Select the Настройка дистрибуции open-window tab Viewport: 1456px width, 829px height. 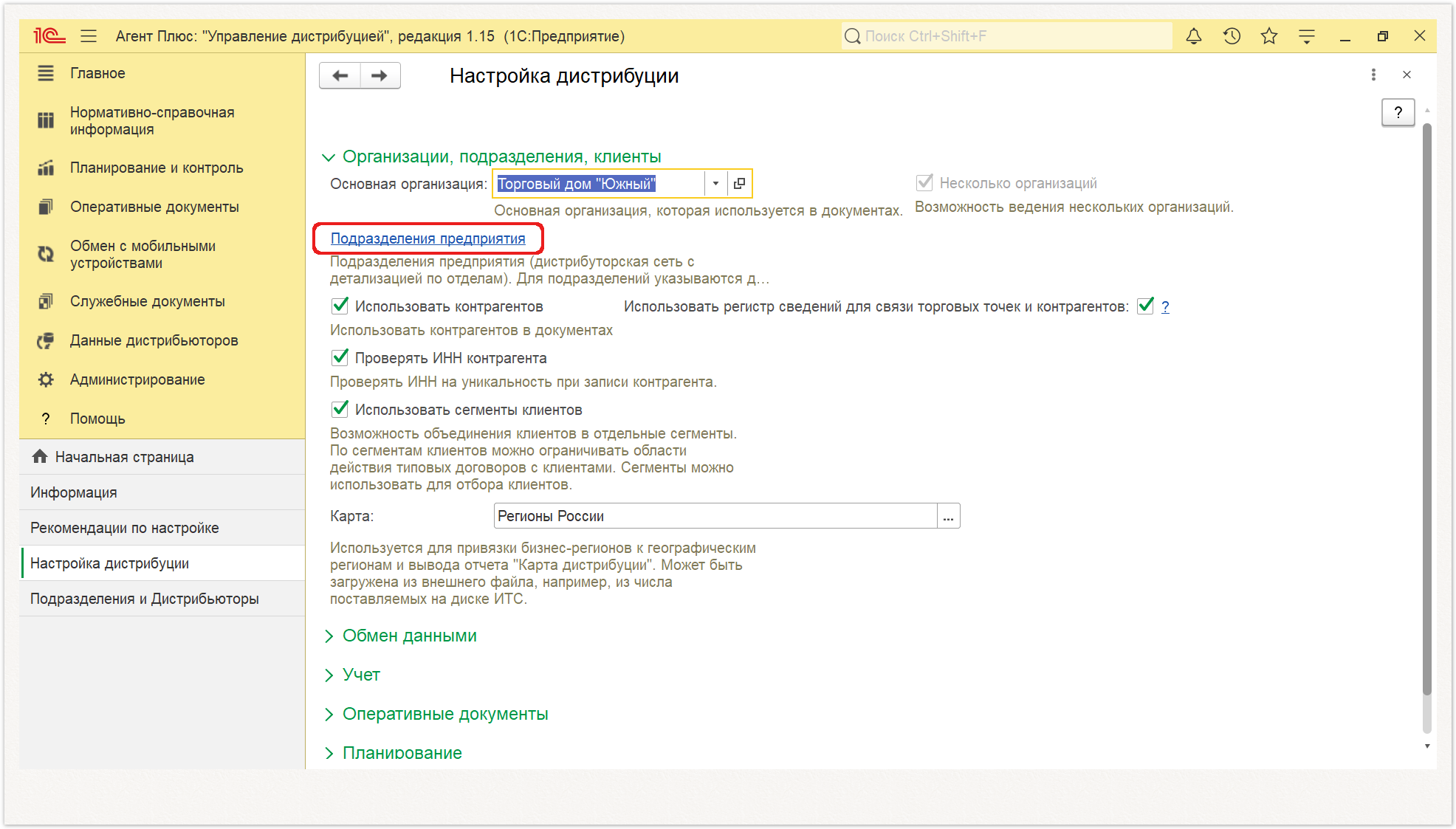click(162, 563)
